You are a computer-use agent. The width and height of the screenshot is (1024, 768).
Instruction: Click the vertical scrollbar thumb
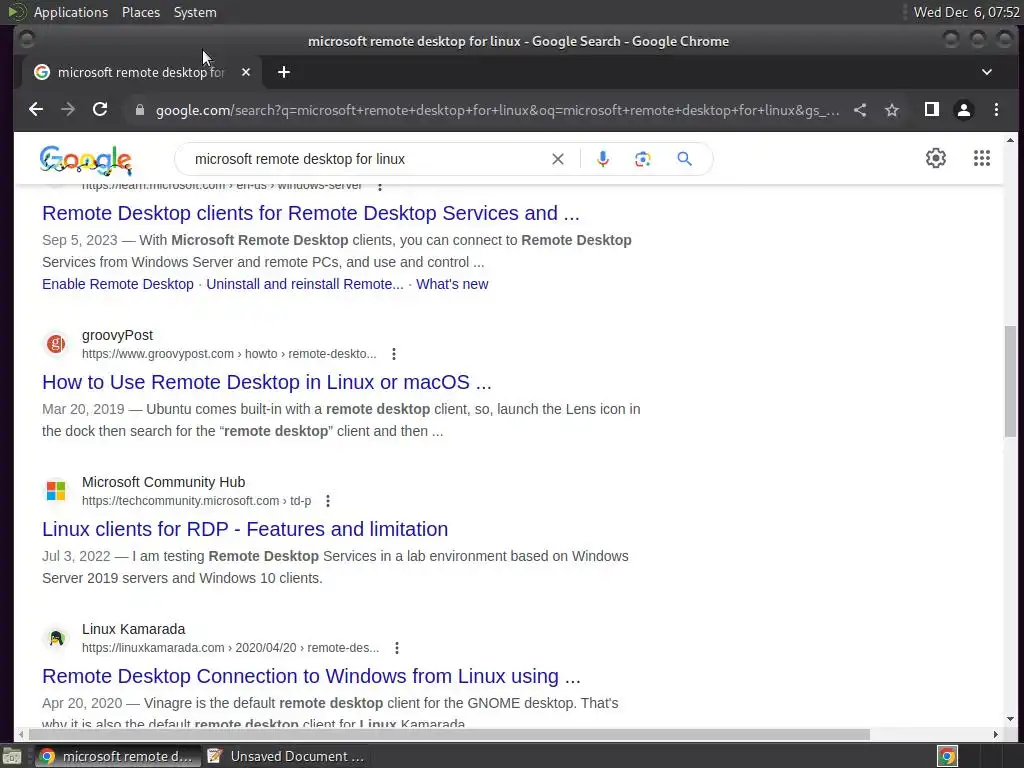1010,381
